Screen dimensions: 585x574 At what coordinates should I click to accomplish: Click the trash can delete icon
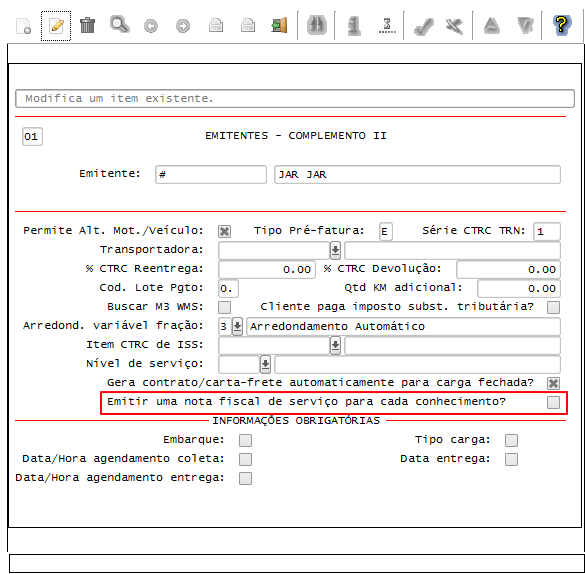[x=88, y=25]
